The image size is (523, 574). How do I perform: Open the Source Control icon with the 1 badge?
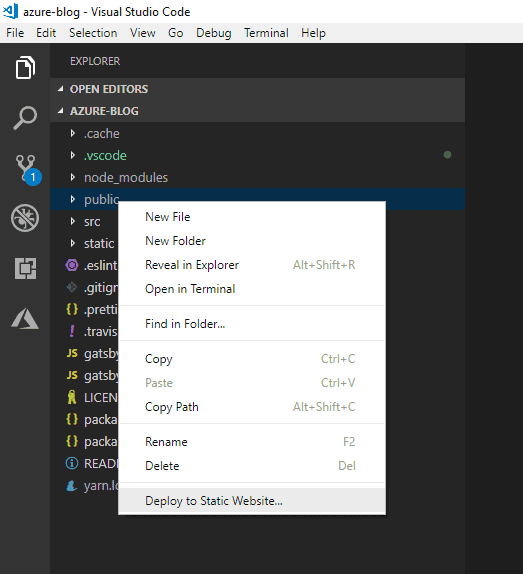[27, 169]
